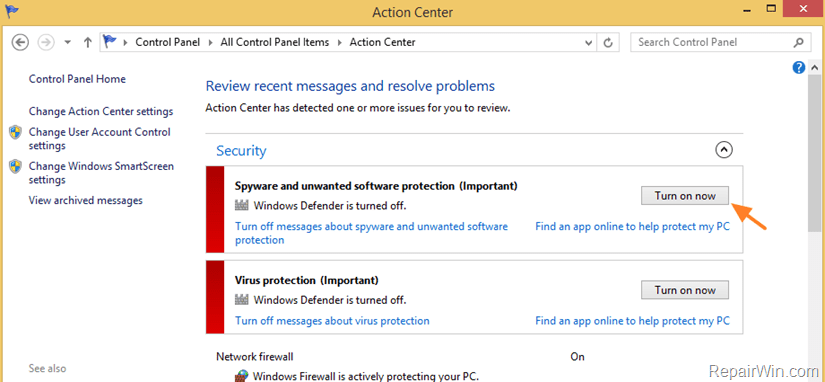
Task: Collapse the Security section
Action: (x=724, y=150)
